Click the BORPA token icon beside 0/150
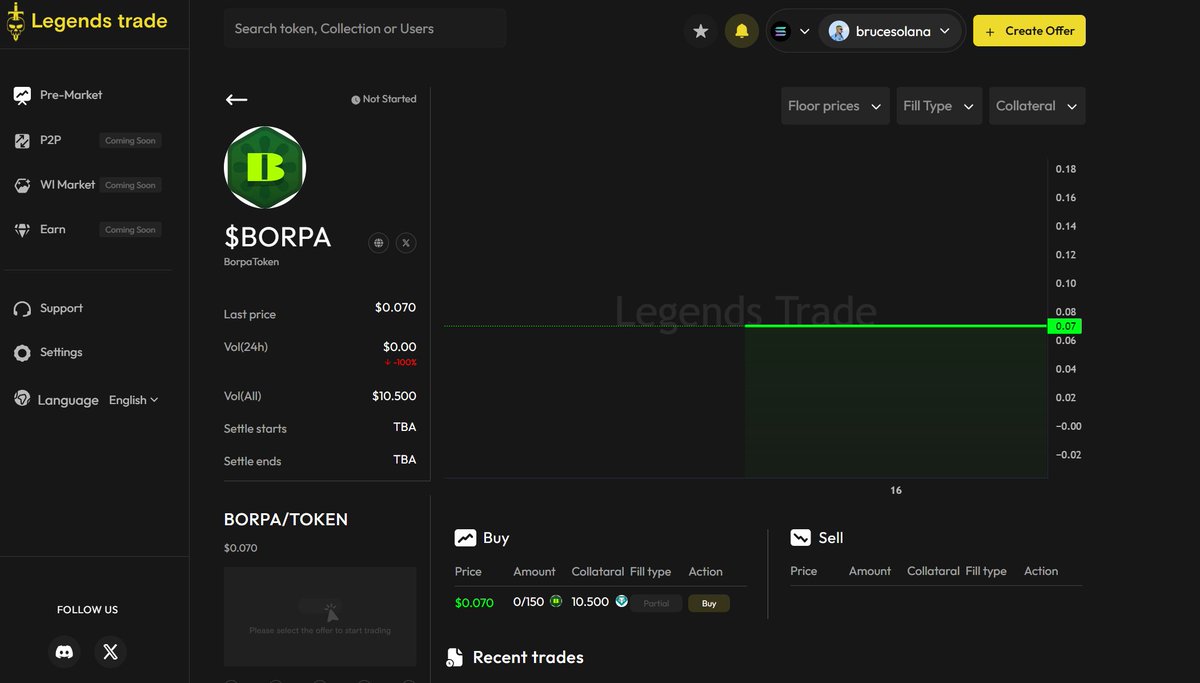Screen dimensions: 1200x683 [x=556, y=601]
